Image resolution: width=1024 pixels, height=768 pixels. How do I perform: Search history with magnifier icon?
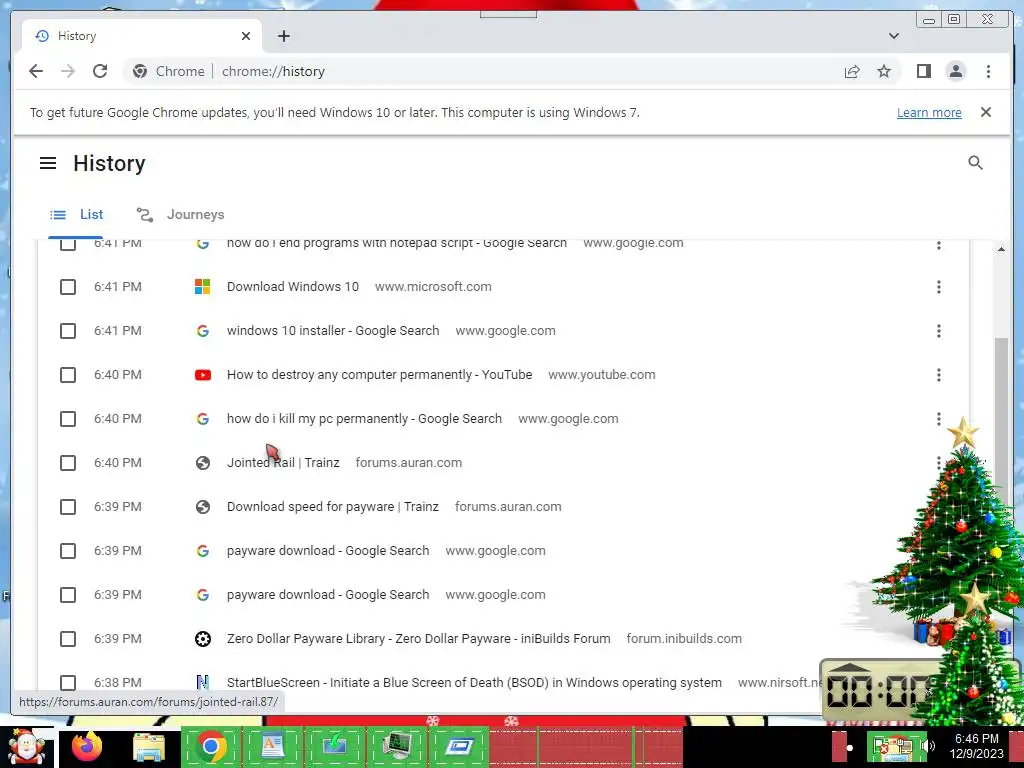click(x=975, y=163)
